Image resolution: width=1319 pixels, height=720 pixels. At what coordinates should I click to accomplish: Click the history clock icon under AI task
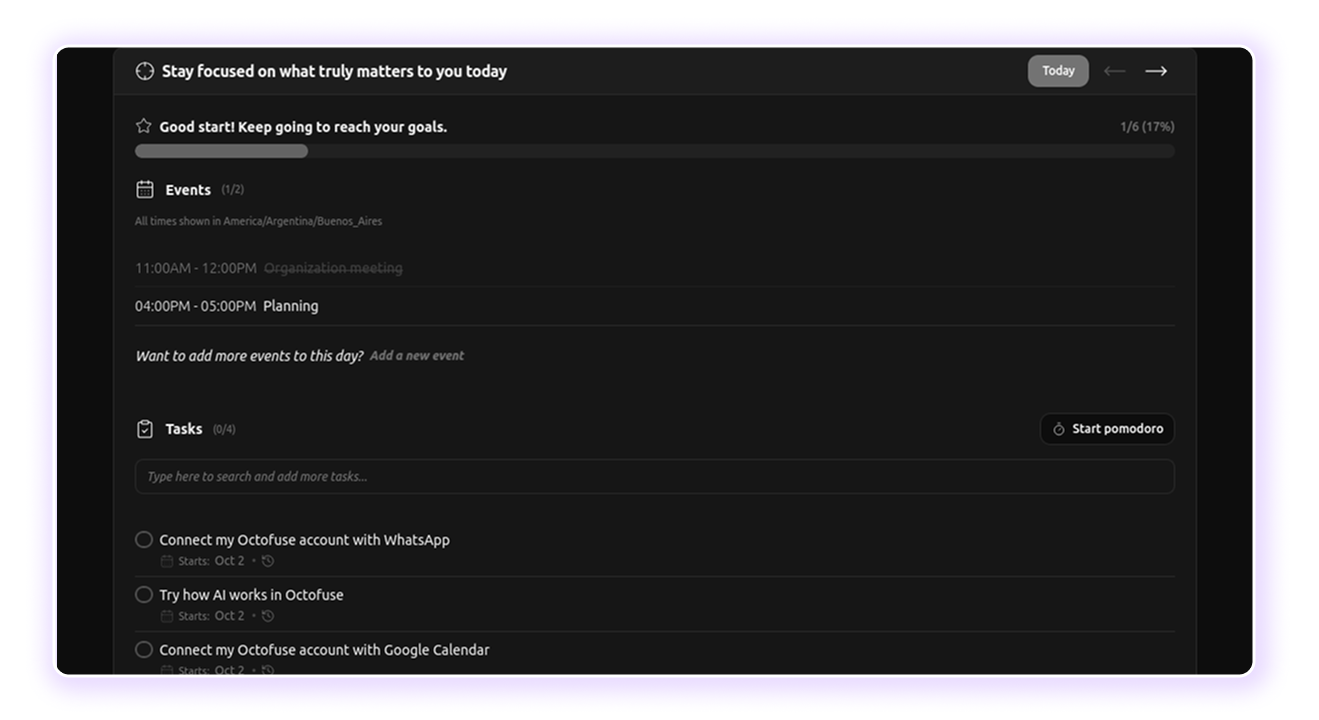268,616
